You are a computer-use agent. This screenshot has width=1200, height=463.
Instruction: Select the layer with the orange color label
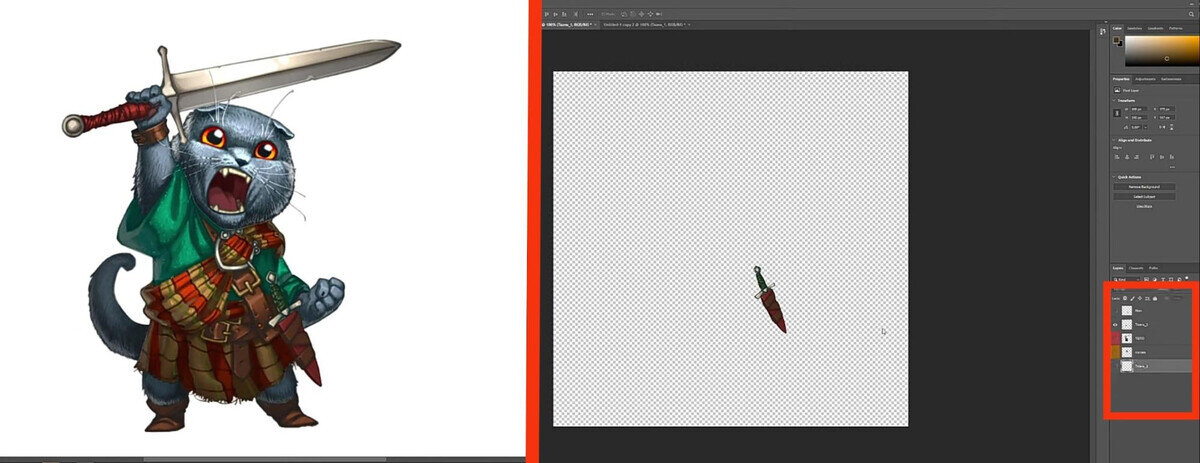click(1152, 352)
